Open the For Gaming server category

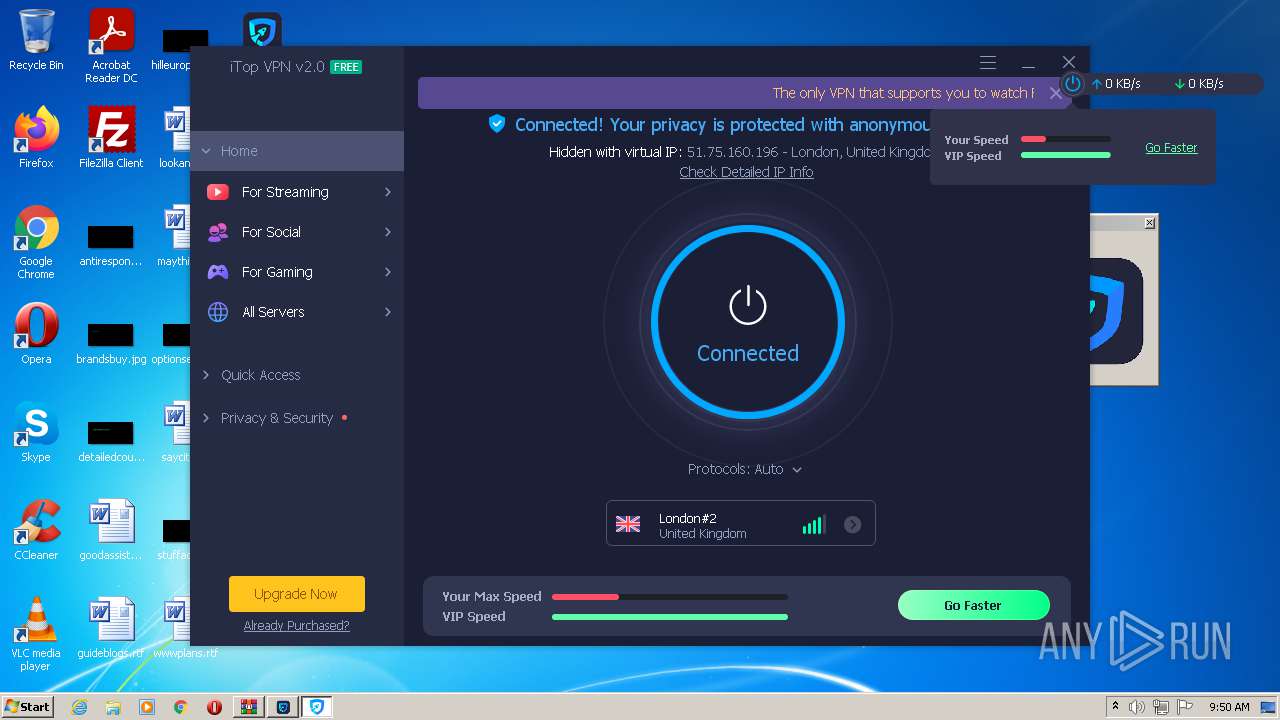point(297,272)
